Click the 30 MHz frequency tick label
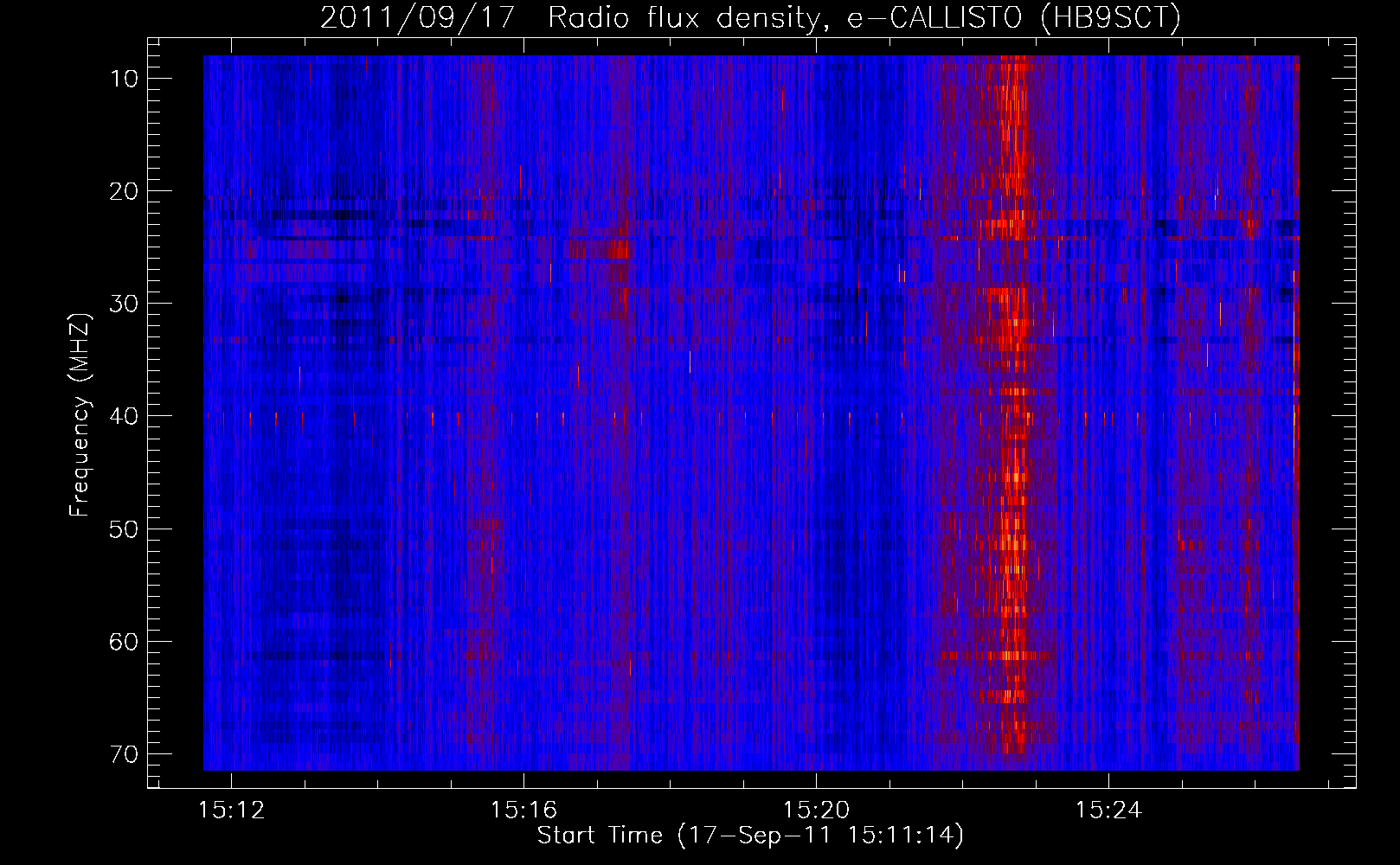The width and height of the screenshot is (1400, 865). point(124,304)
